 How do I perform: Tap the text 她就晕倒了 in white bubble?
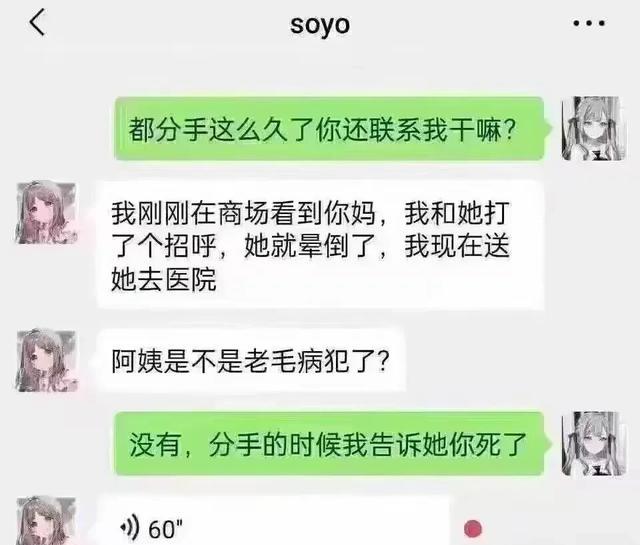click(x=309, y=246)
